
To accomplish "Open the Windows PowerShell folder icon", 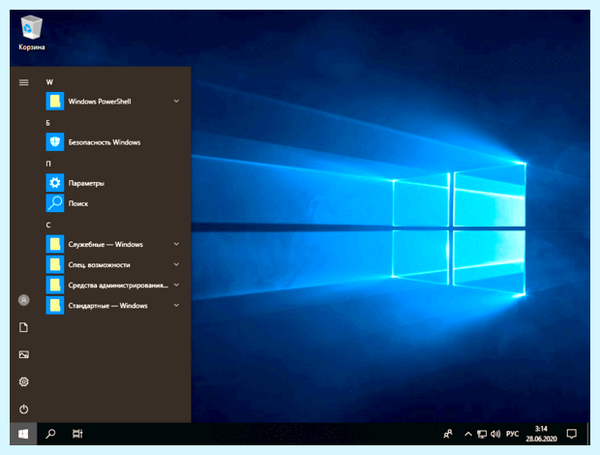I will (x=55, y=101).
